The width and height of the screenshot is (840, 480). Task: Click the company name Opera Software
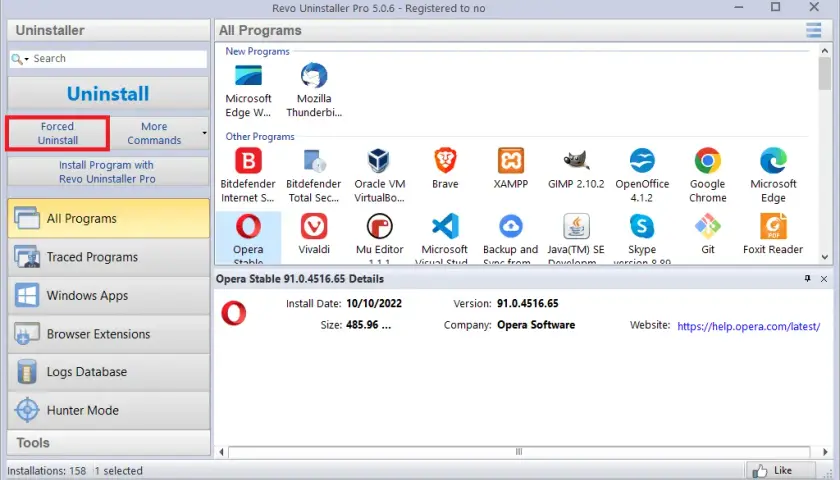pos(536,325)
